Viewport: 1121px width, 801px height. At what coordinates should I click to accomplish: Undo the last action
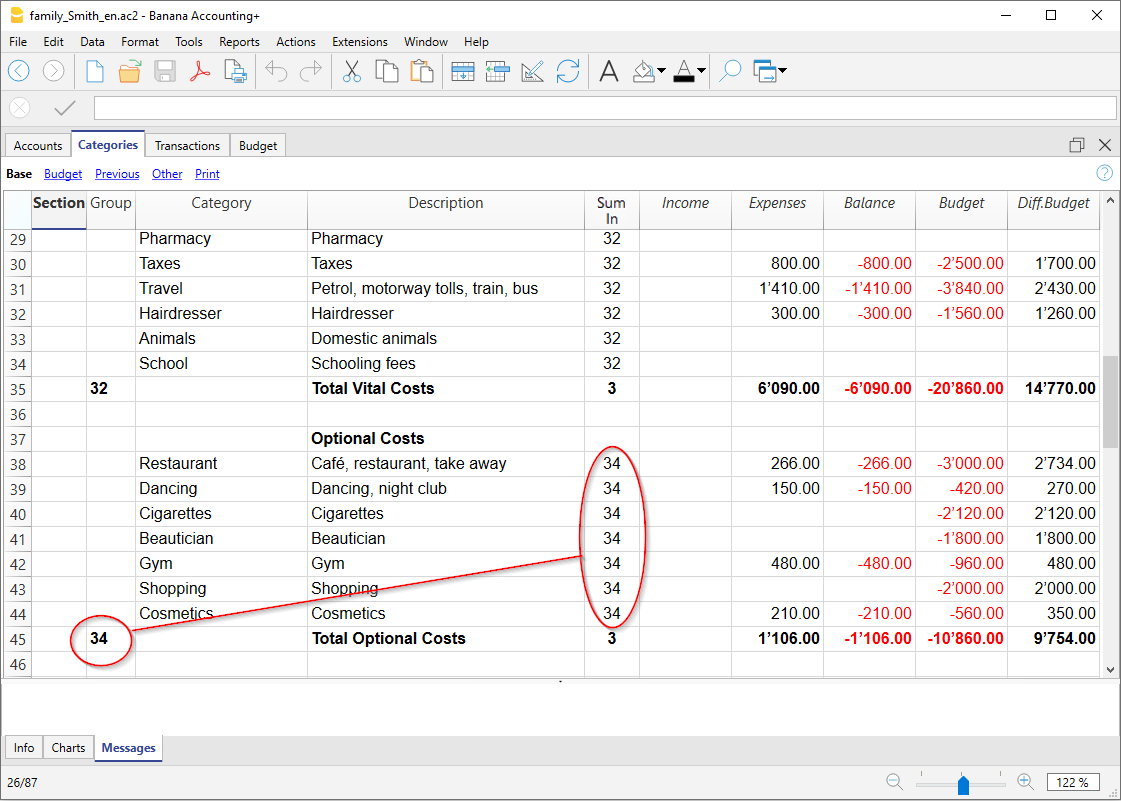pyautogui.click(x=276, y=72)
